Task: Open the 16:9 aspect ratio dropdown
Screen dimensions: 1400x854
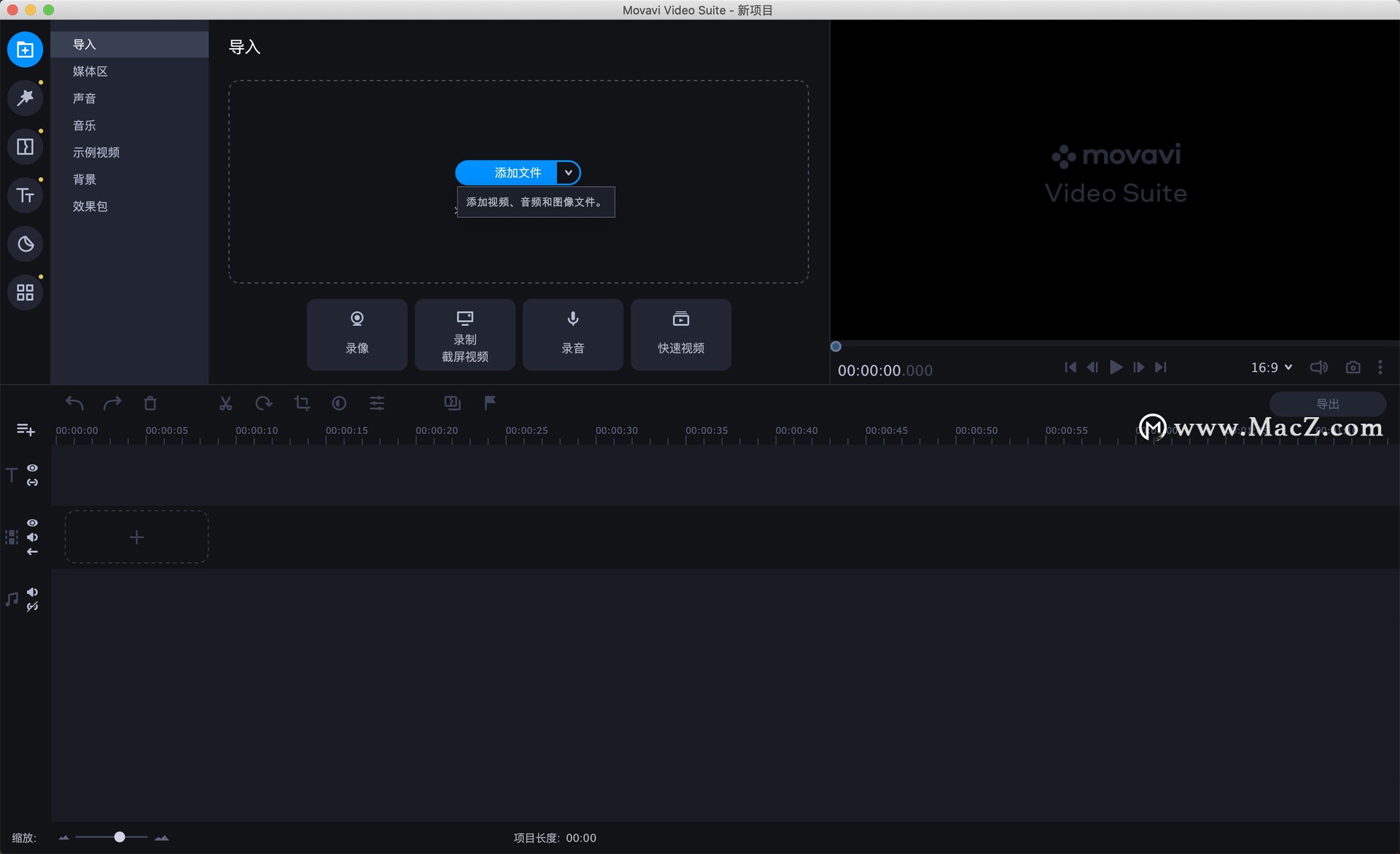Action: click(1272, 368)
